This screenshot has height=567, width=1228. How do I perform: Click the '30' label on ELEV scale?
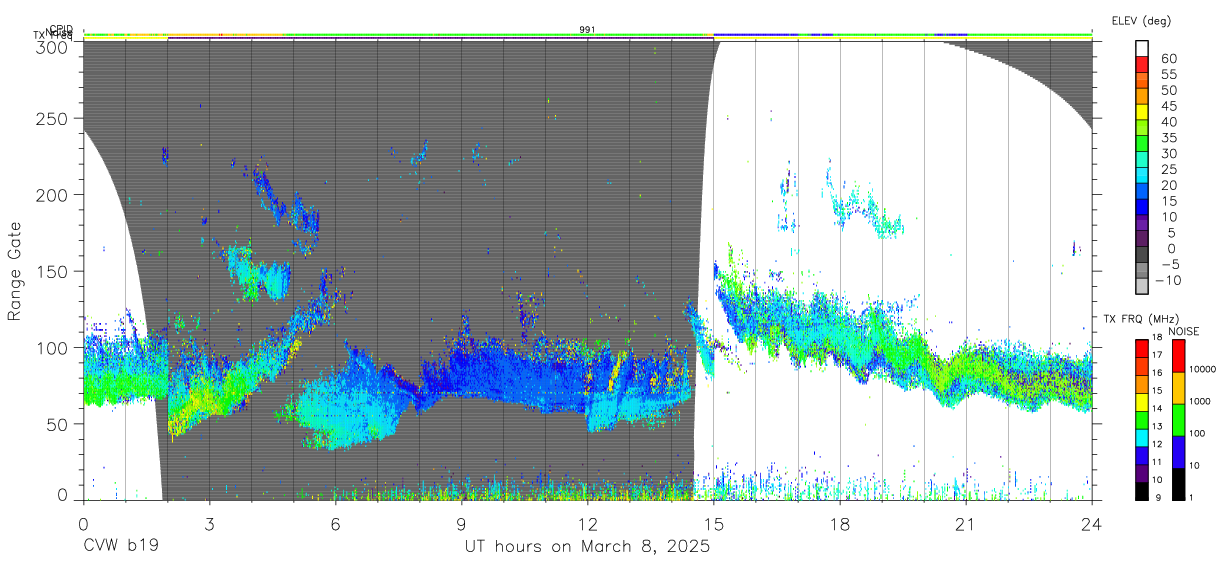pyautogui.click(x=1168, y=153)
